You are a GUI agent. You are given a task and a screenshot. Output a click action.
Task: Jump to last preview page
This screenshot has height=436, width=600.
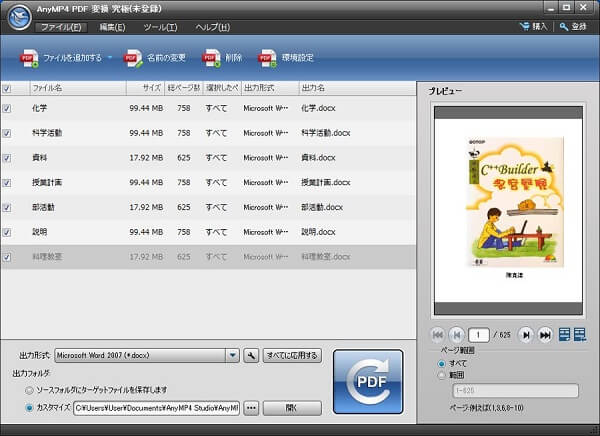[x=545, y=335]
